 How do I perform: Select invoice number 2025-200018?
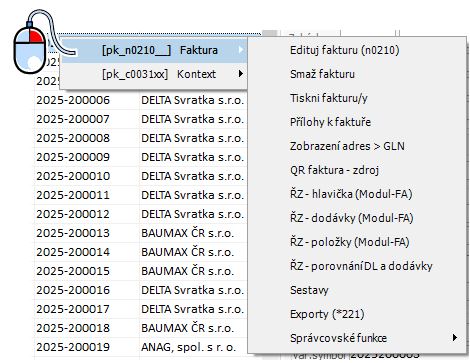click(x=73, y=328)
